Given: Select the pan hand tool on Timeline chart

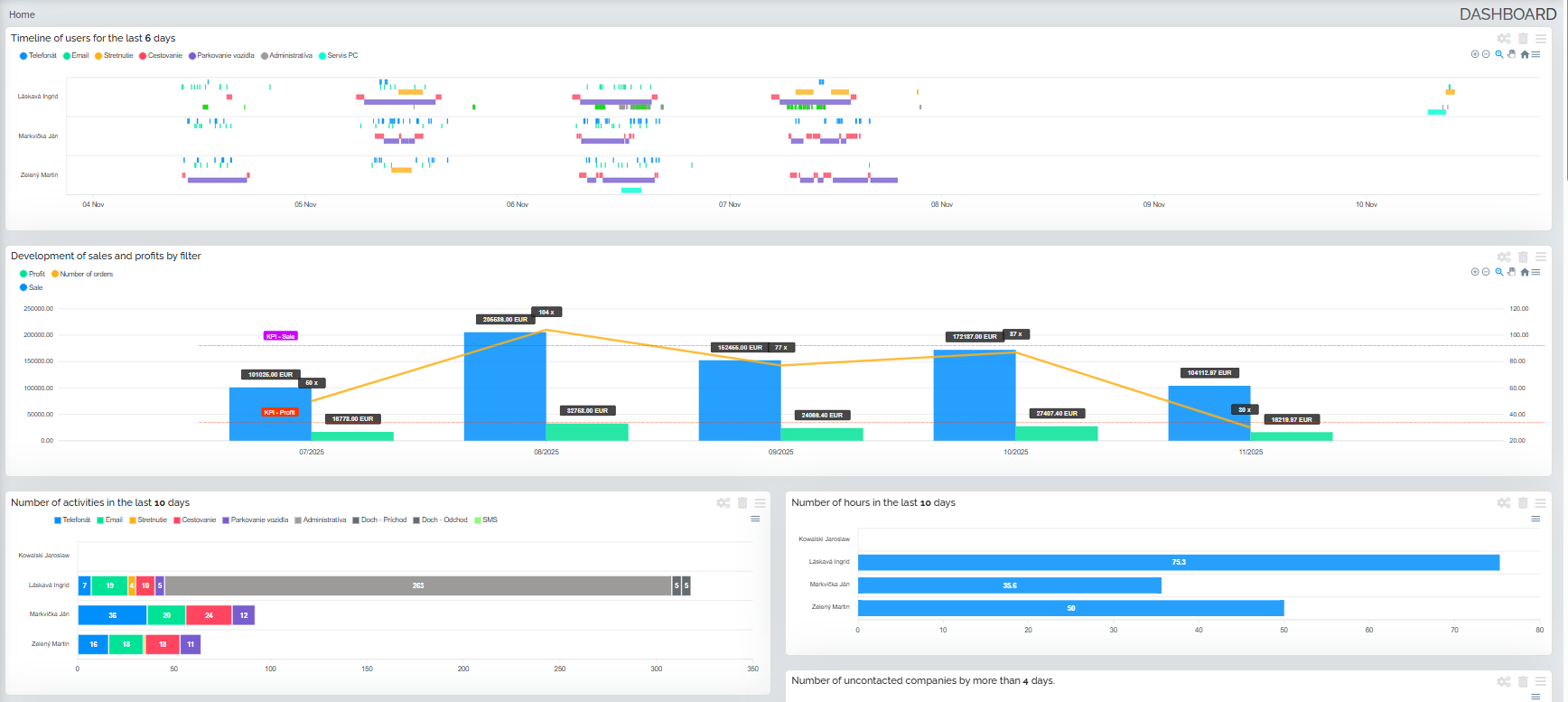Looking at the screenshot, I should [x=1512, y=54].
